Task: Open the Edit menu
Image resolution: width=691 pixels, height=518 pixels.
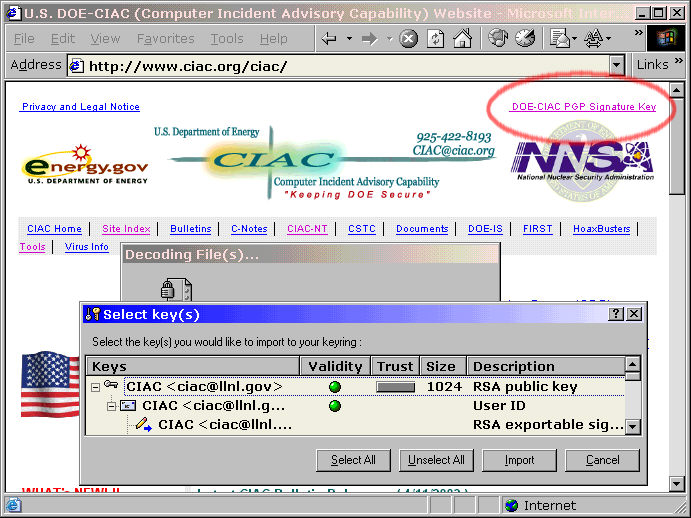Action: coord(63,39)
